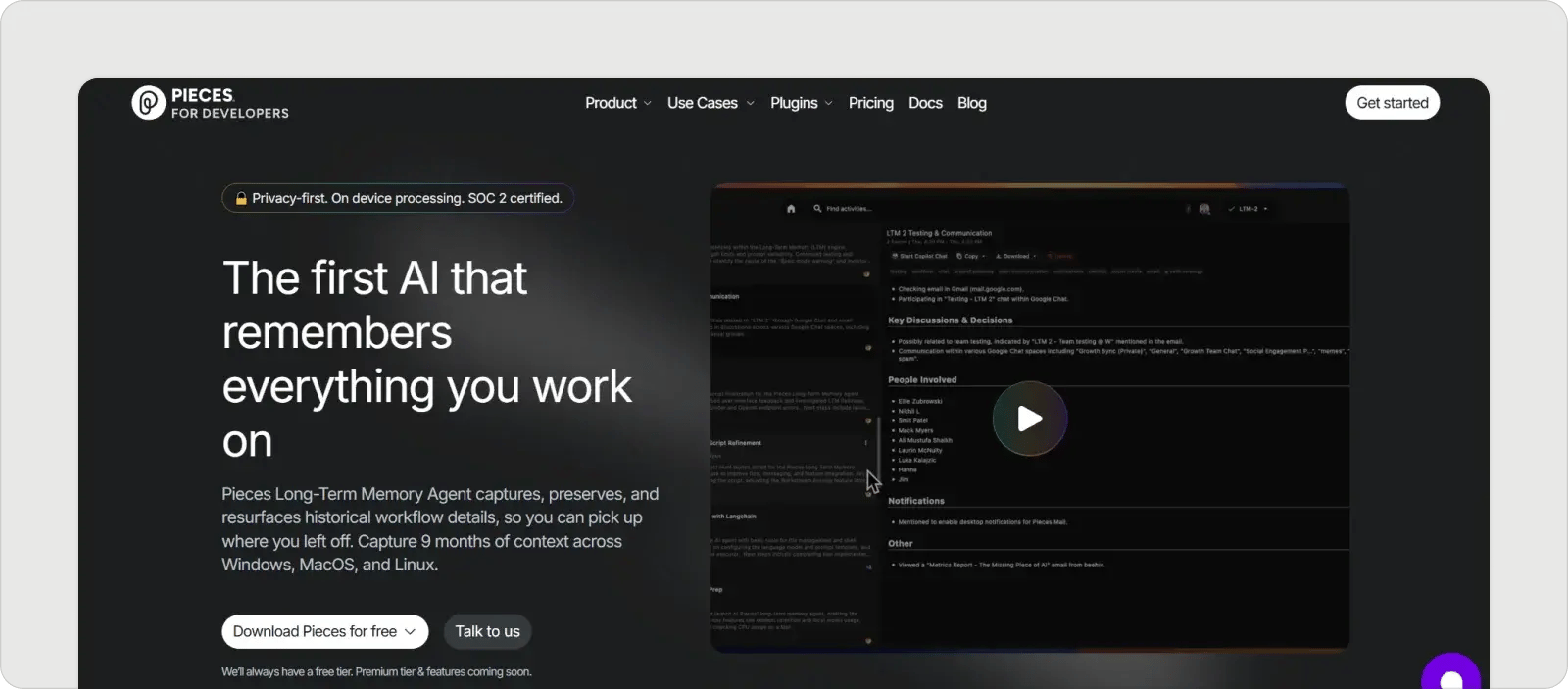1568x689 pixels.
Task: Open the Docs link in navigation
Action: (925, 103)
